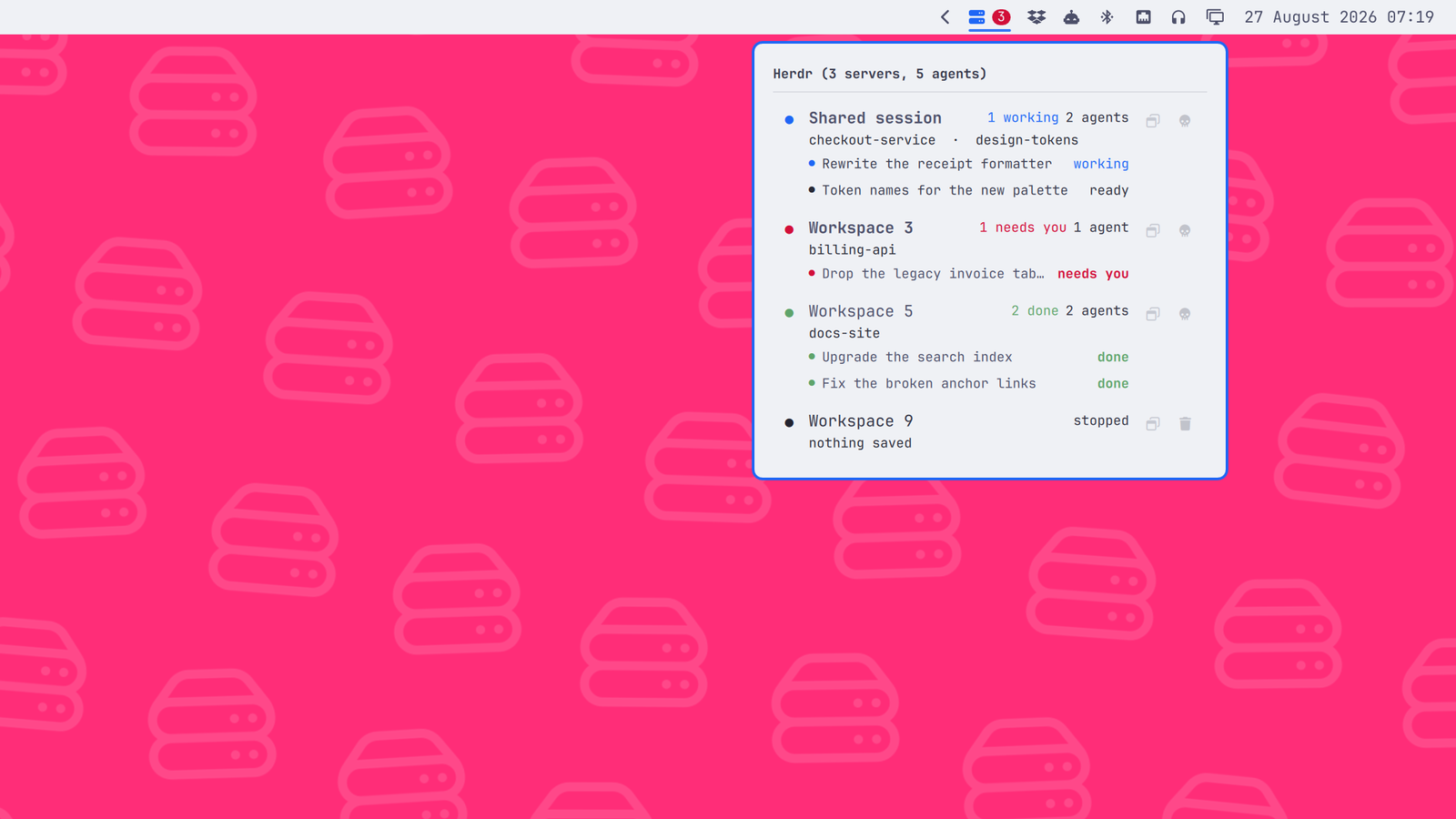
Task: Click the checkout-service repo label
Action: (872, 140)
